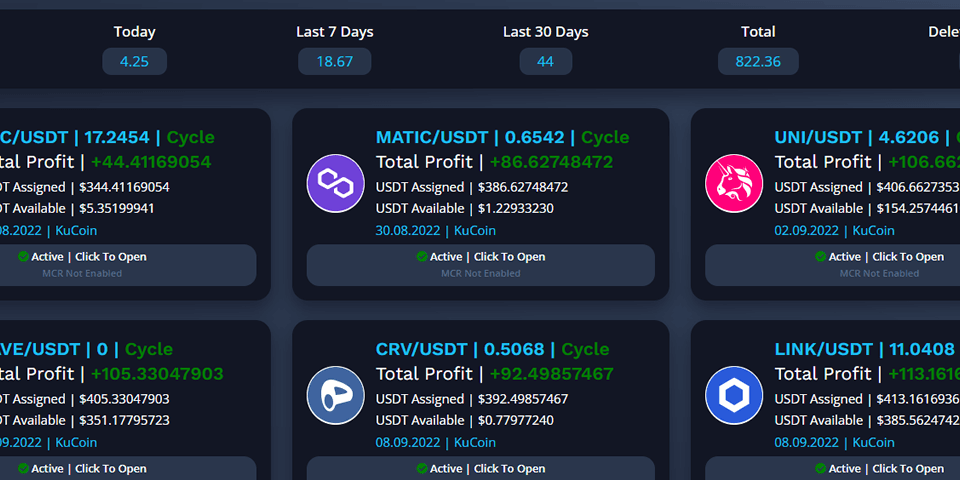The width and height of the screenshot is (960, 480).
Task: Click MCR Not Enabled under MATIC button
Action: click(x=481, y=274)
